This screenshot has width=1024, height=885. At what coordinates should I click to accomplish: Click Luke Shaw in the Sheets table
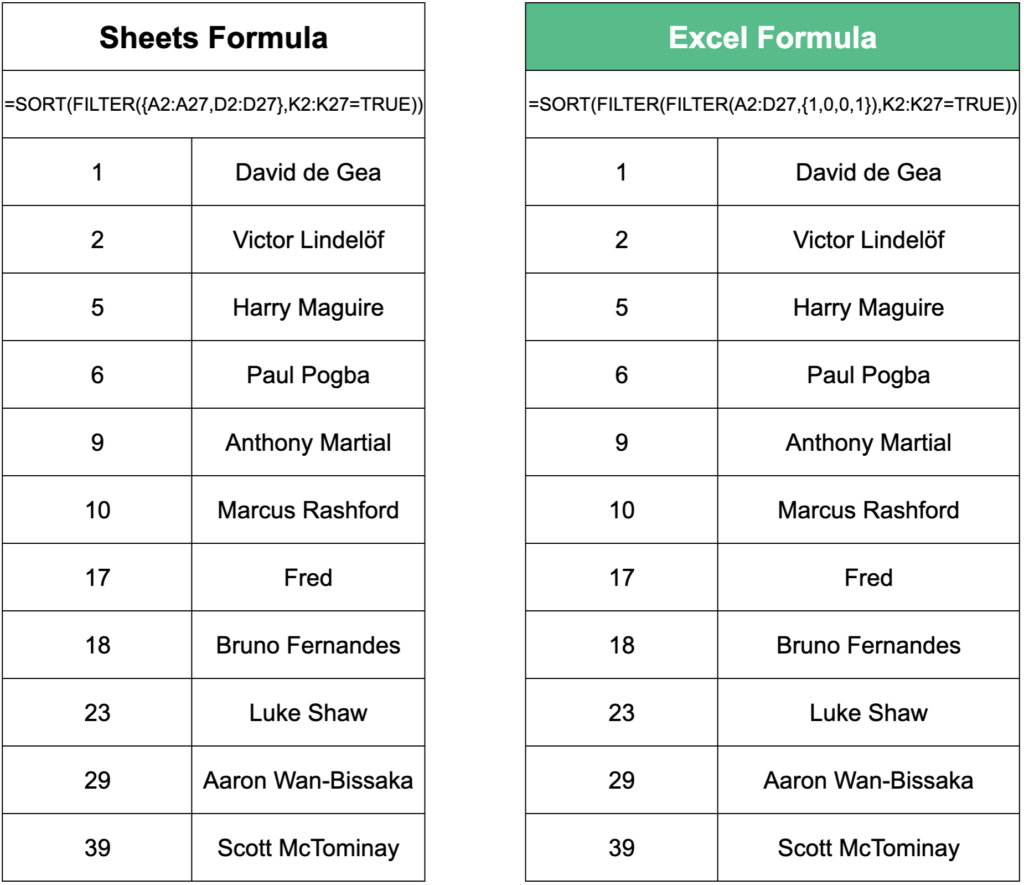coord(308,713)
